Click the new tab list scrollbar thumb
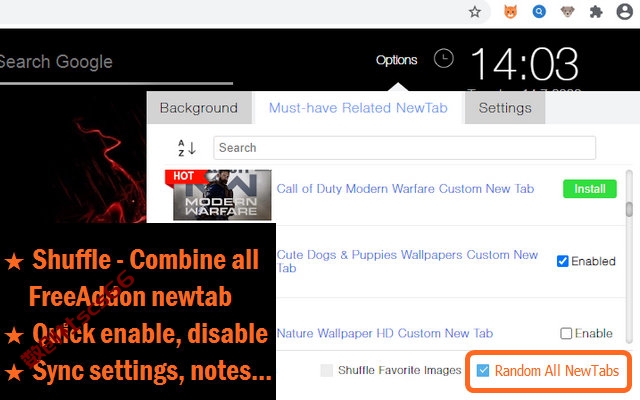This screenshot has height=400, width=640. (x=629, y=209)
